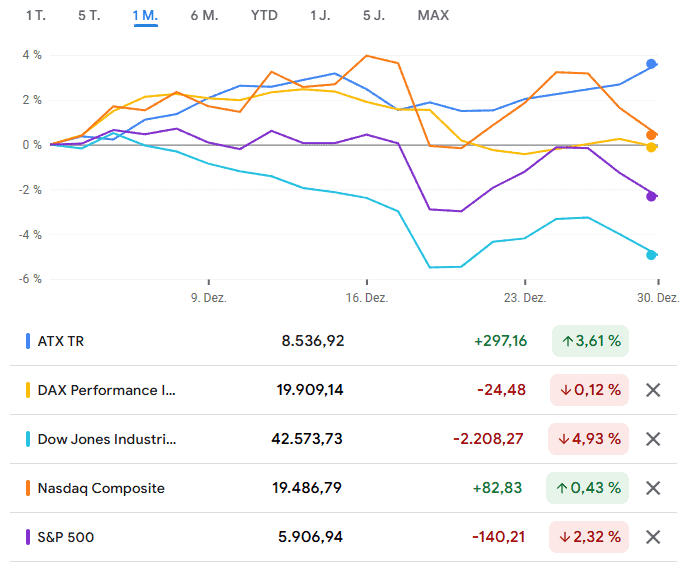Image resolution: width=683 pixels, height=572 pixels.
Task: Open the ATX TR index row
Action: [x=343, y=341]
